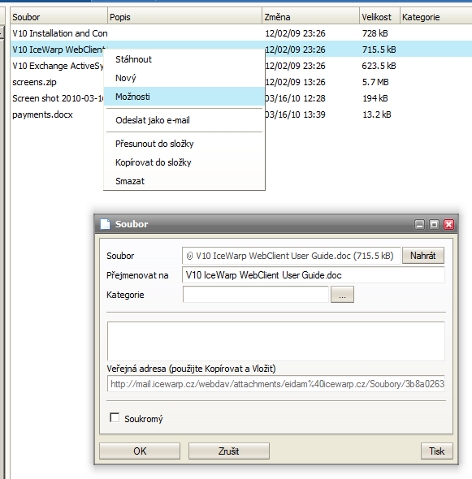Viewport: 472px width, 479px height.
Task: Select the screens.zip file
Action: click(x=34, y=82)
